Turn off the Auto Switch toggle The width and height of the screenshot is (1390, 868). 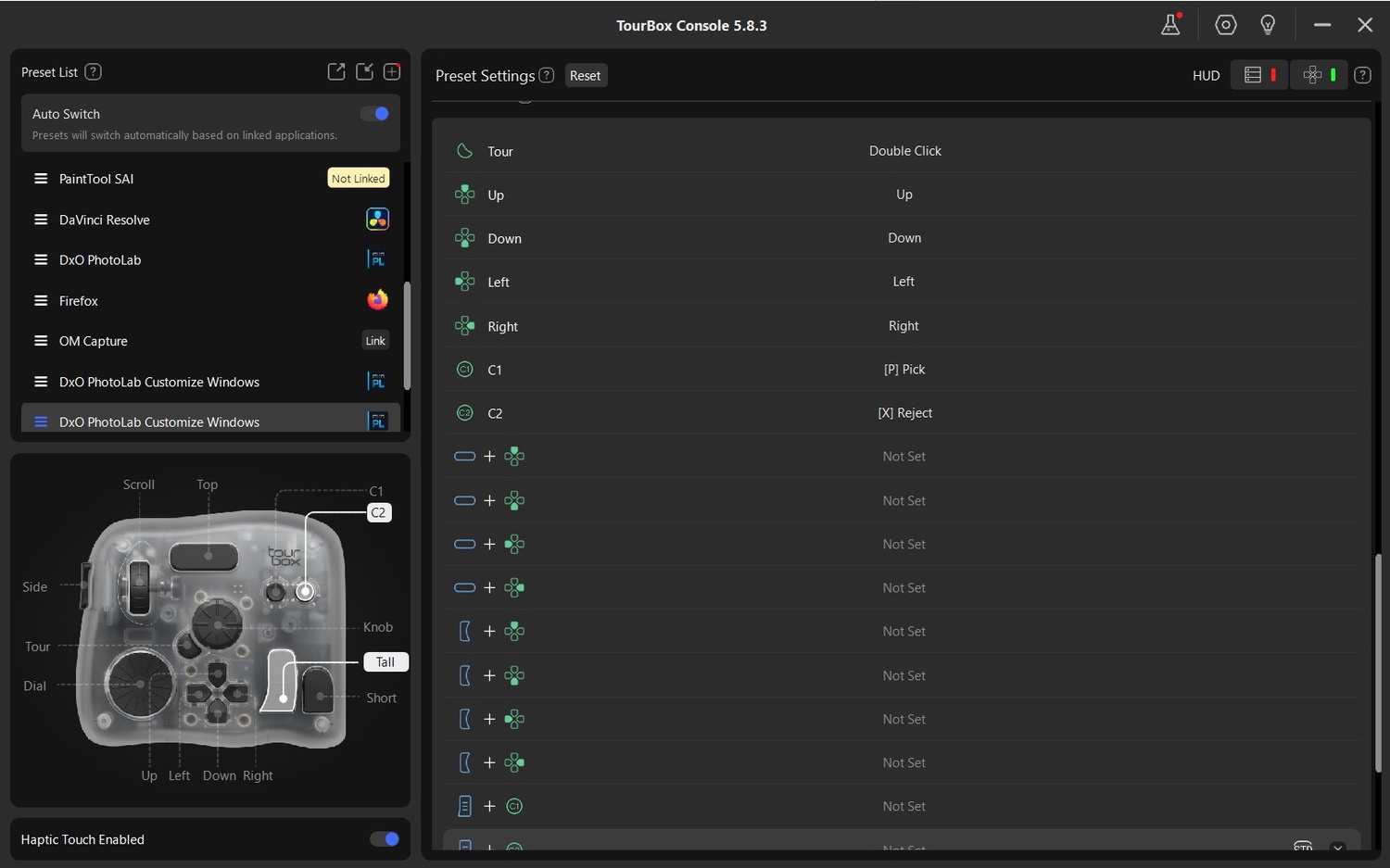[x=375, y=114]
